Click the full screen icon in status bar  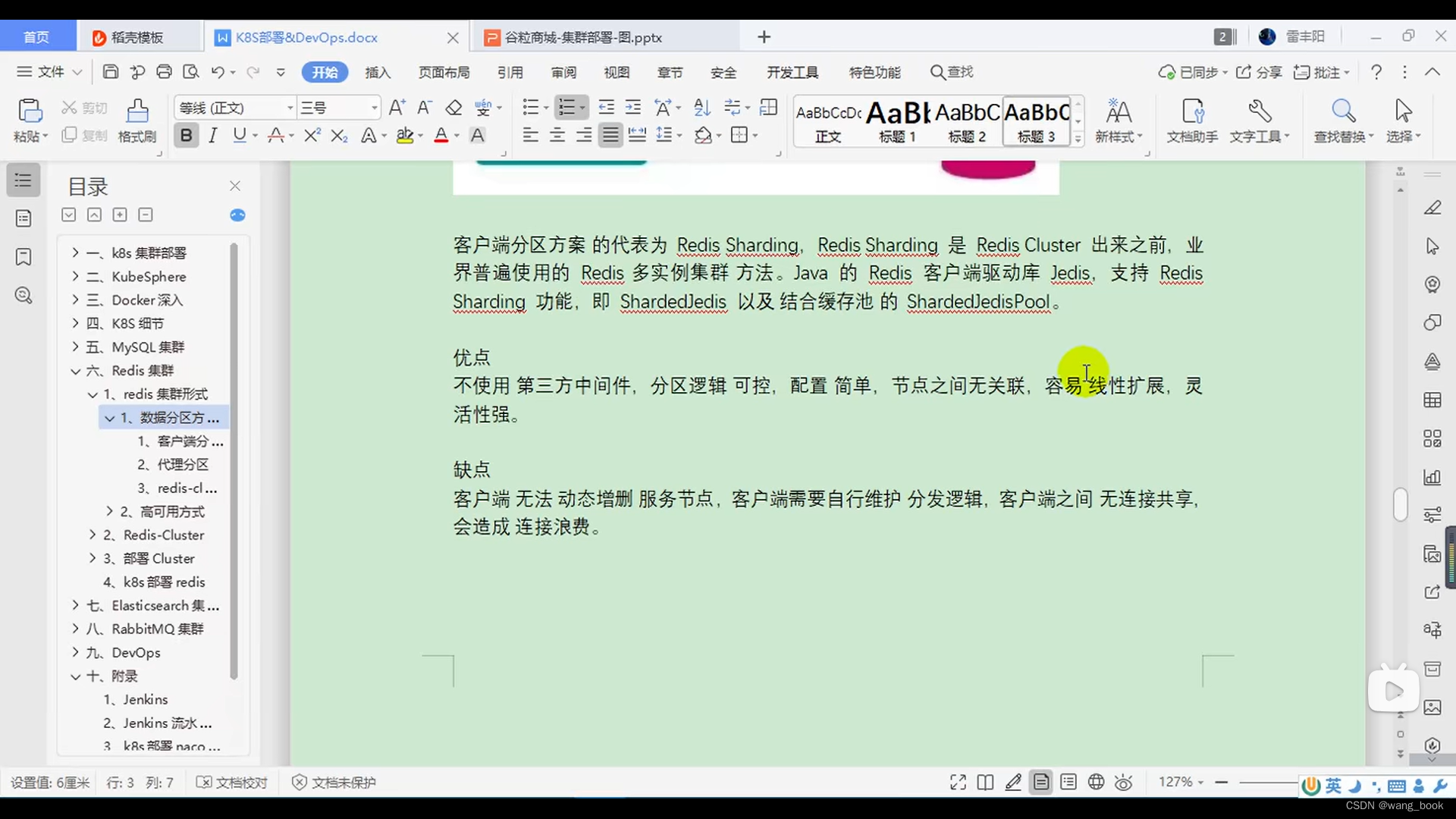tap(958, 783)
